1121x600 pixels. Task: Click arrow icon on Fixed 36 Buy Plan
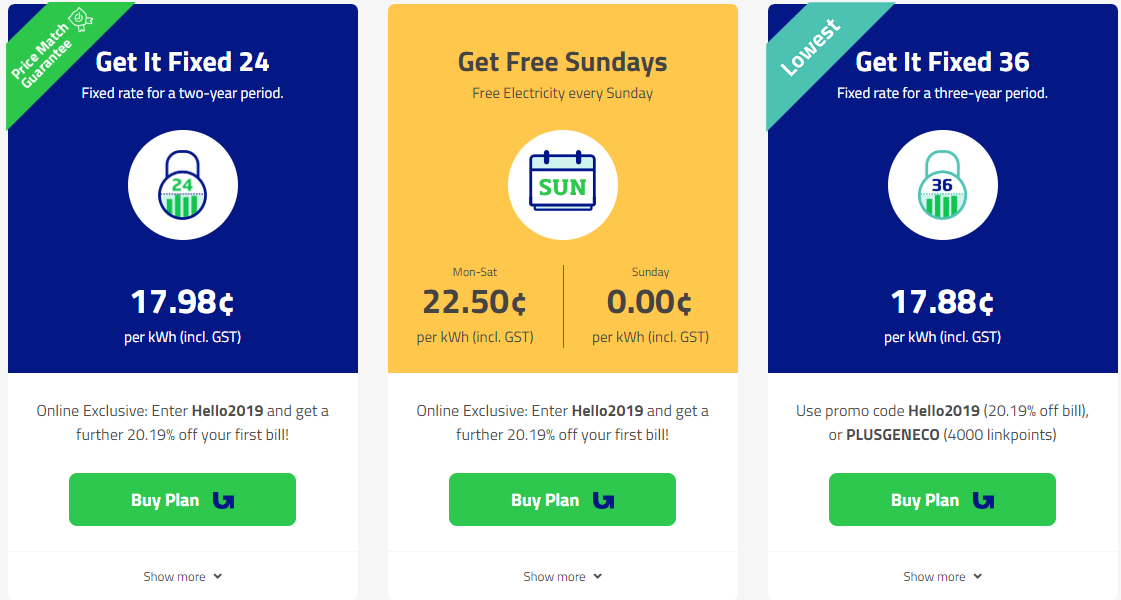click(983, 500)
